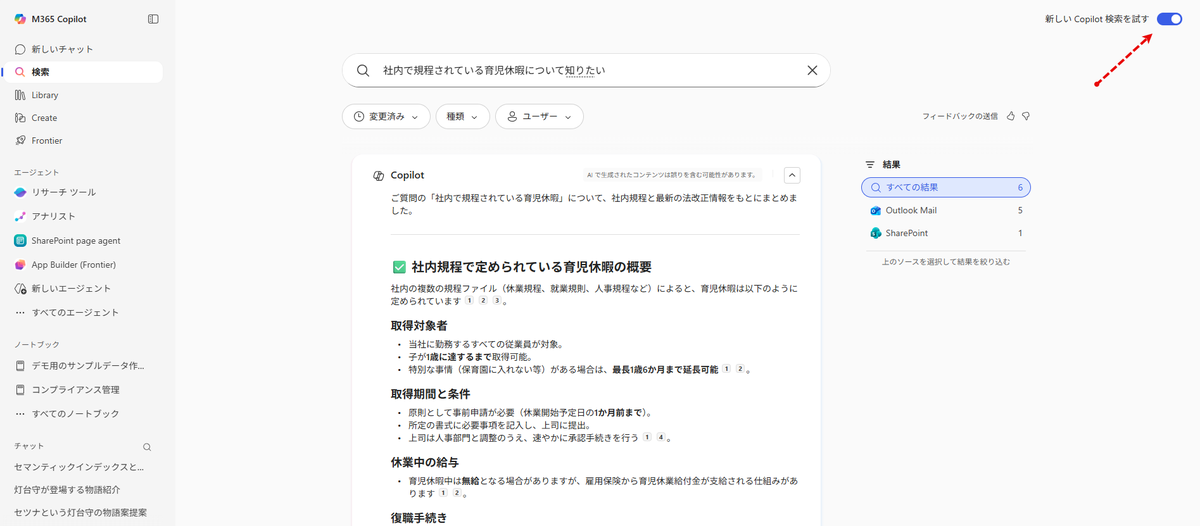Open SharePoint page agent
The height and width of the screenshot is (526, 1200).
click(75, 240)
